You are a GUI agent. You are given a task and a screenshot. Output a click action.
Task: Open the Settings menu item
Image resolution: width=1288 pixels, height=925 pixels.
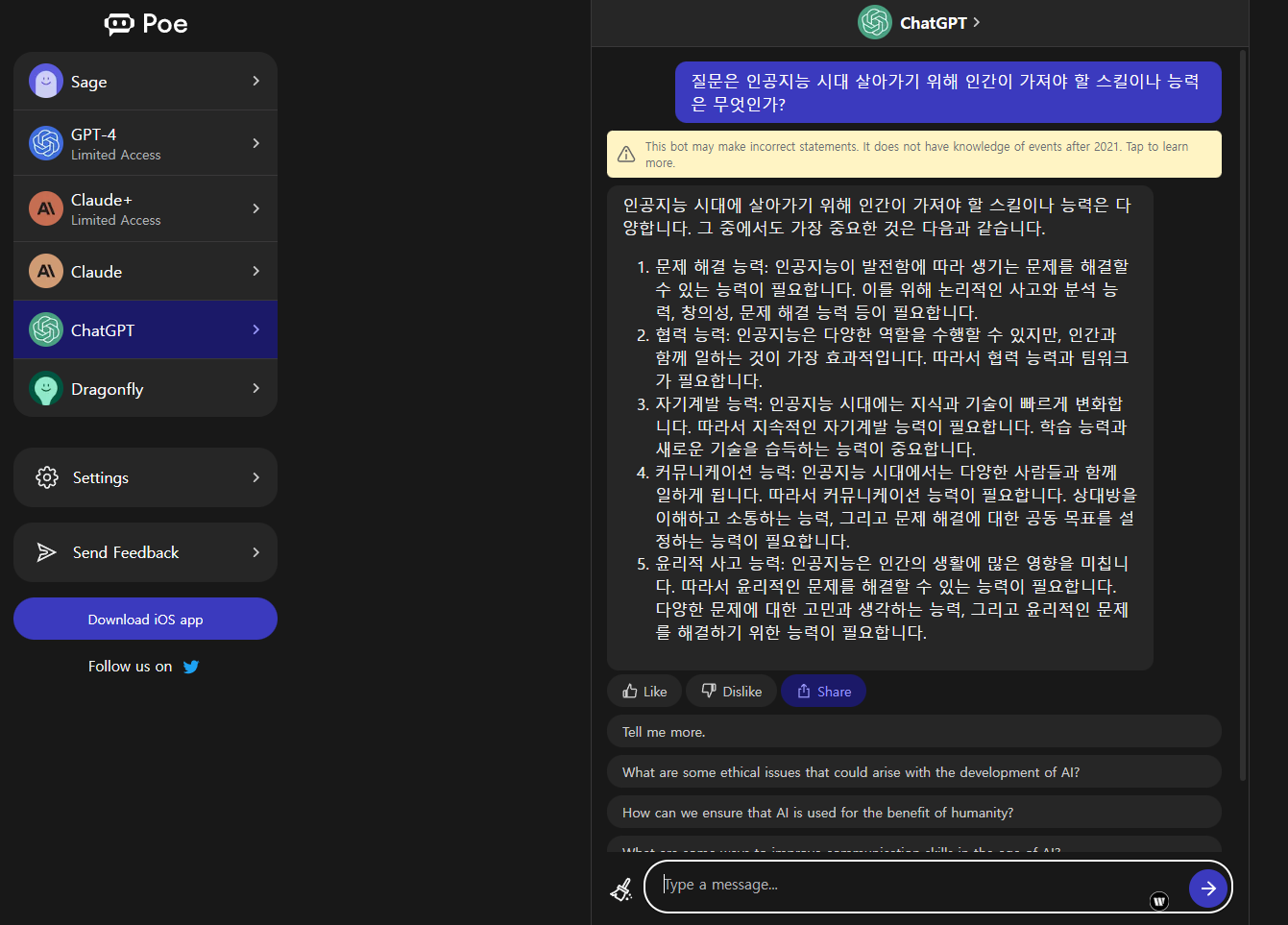click(145, 477)
